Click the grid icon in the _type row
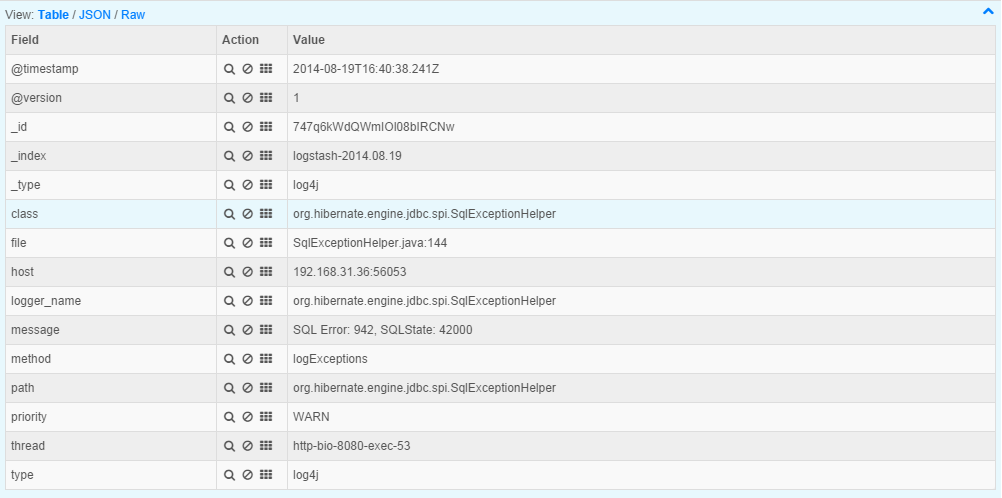This screenshot has height=498, width=1002. click(x=266, y=185)
